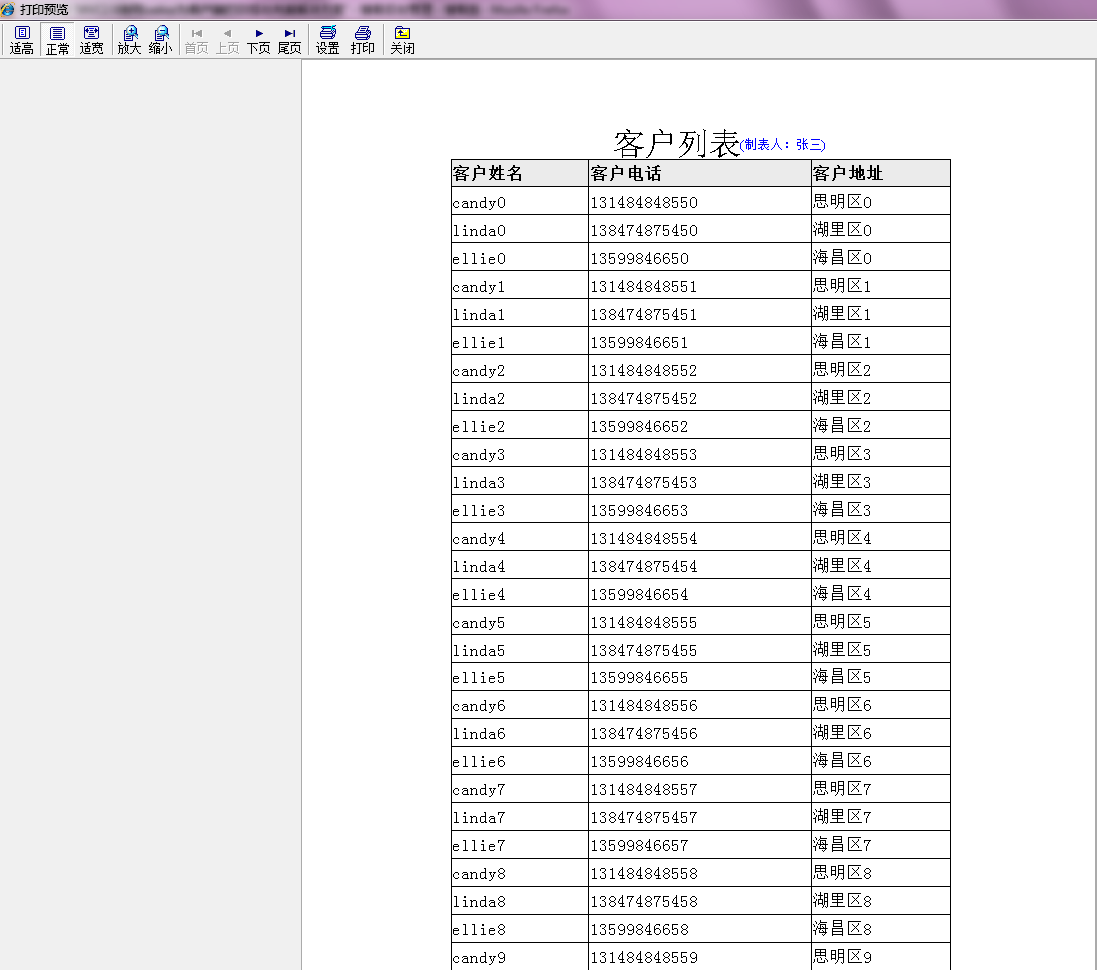Image resolution: width=1097 pixels, height=970 pixels.
Task: Select the linda0 name cell
Action: tap(519, 230)
